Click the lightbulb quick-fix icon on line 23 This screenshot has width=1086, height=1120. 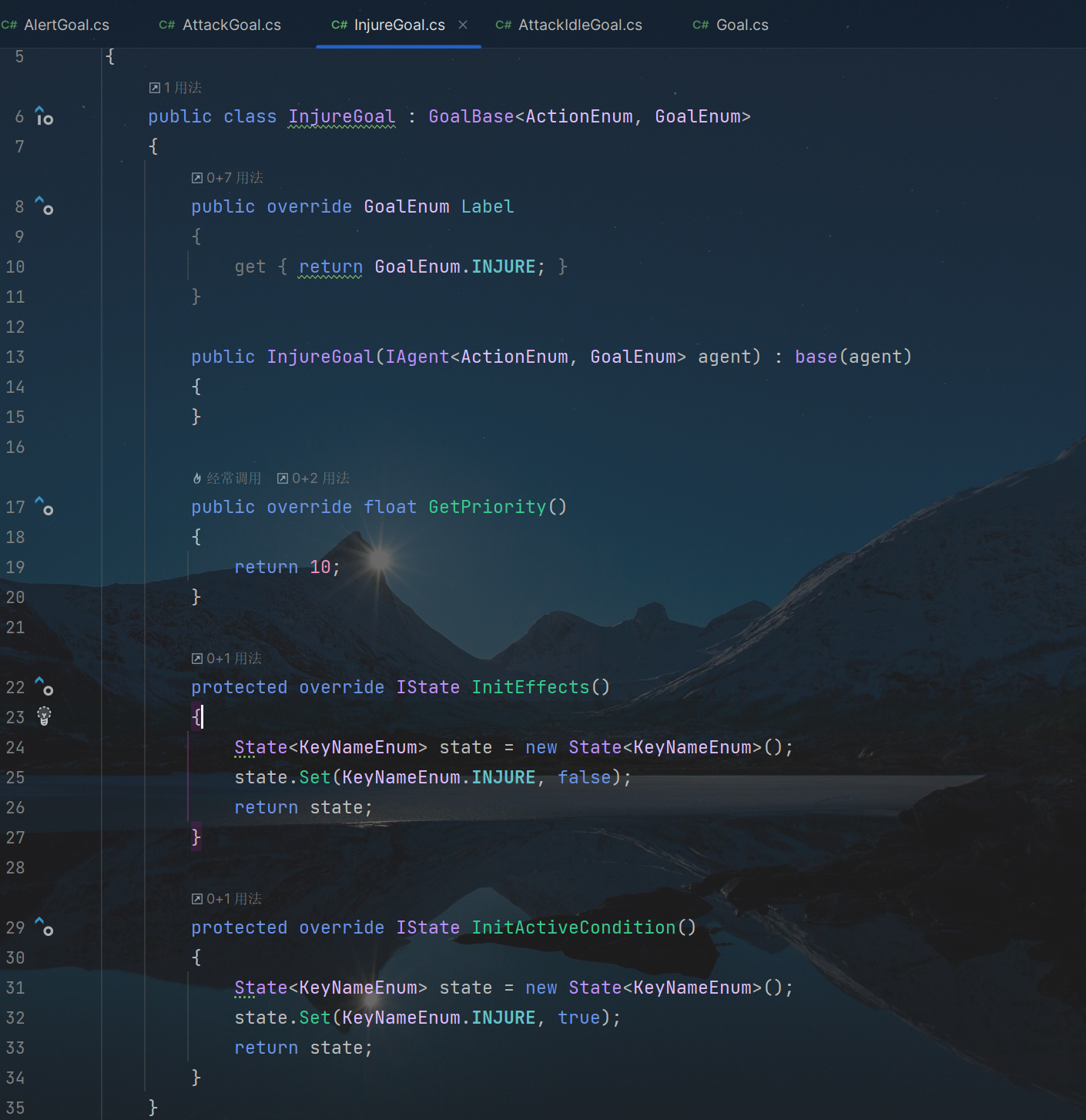click(x=44, y=716)
